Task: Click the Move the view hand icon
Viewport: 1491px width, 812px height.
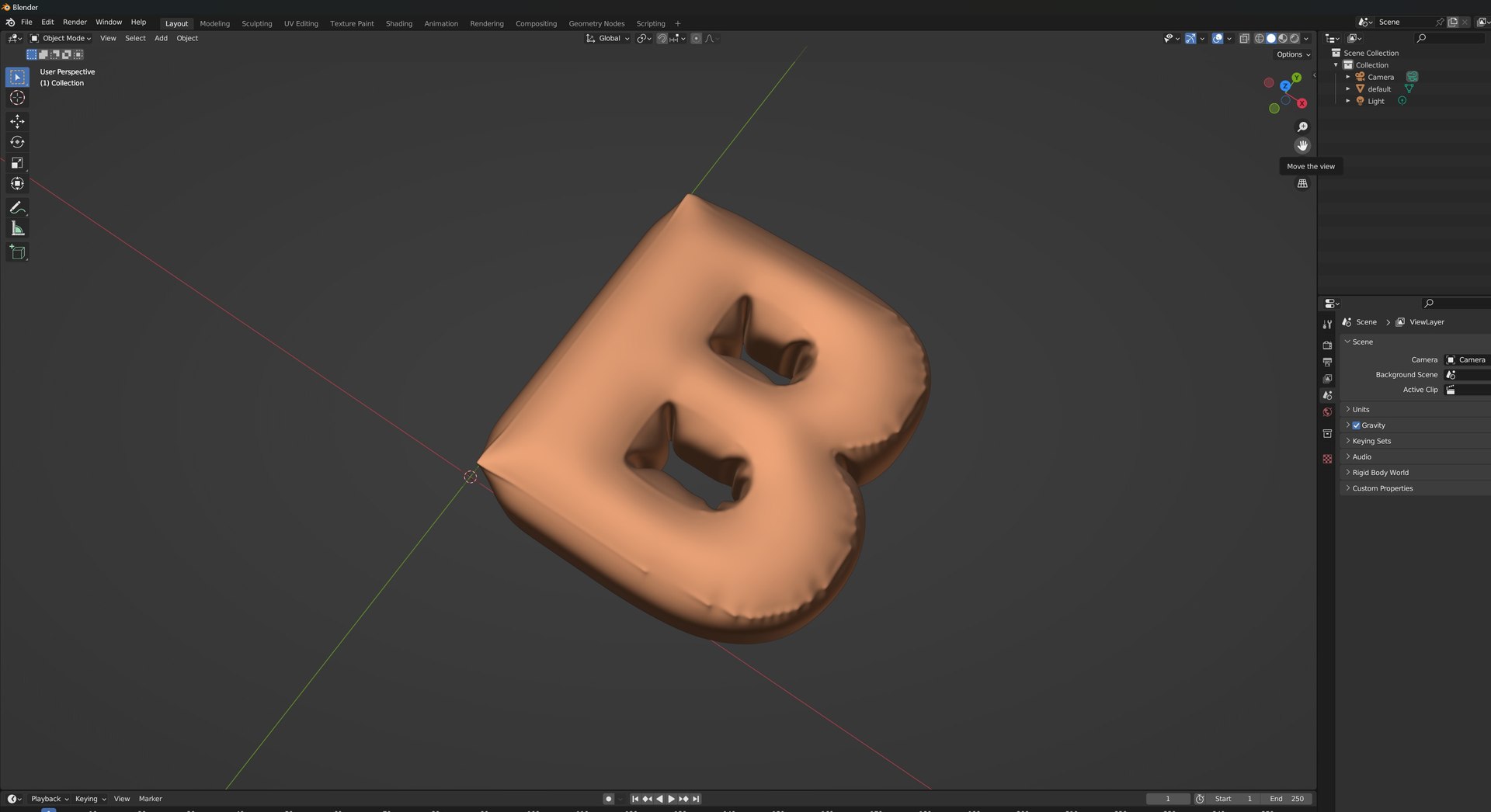Action: click(1302, 145)
